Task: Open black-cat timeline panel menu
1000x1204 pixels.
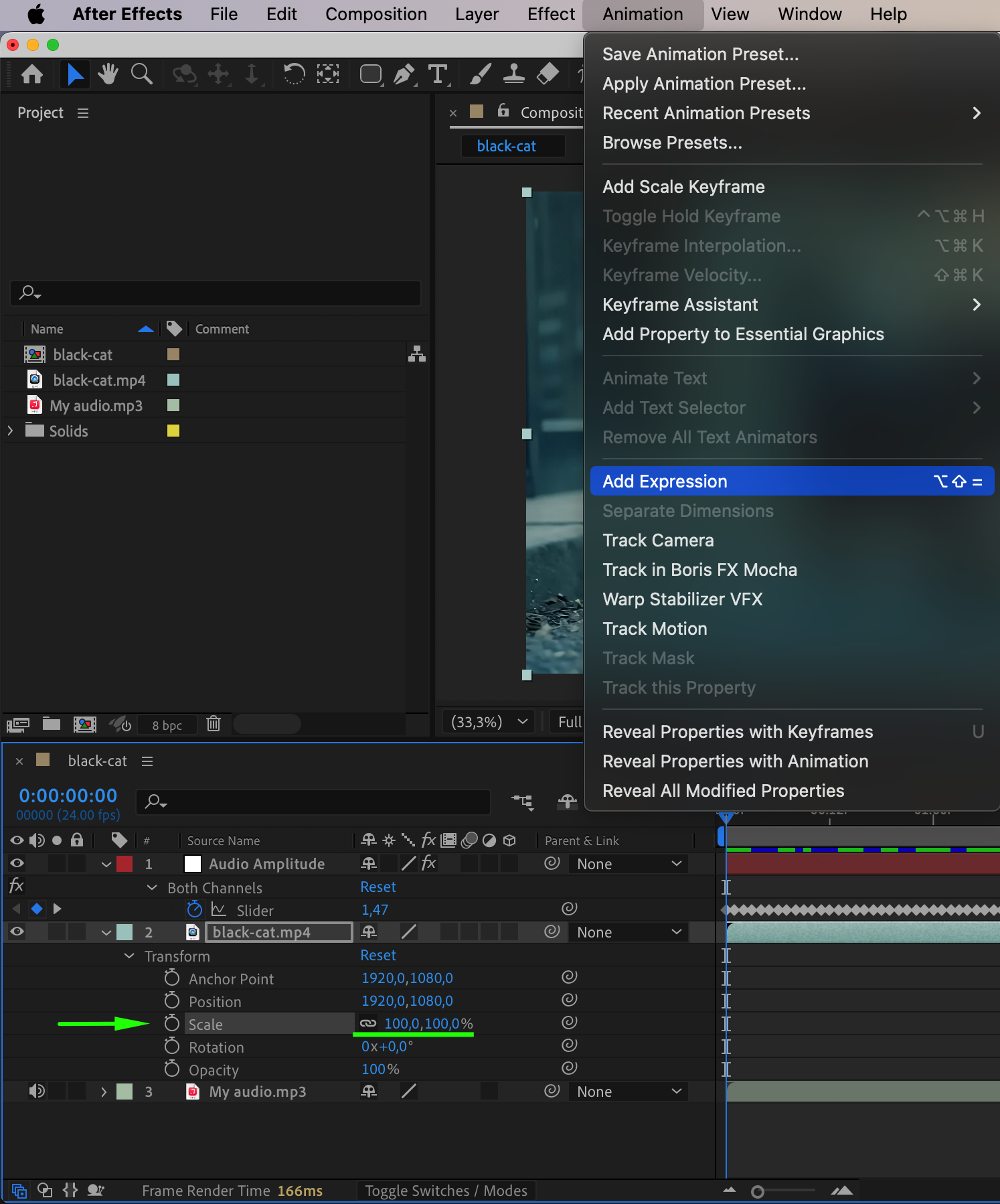Action: coord(147,761)
